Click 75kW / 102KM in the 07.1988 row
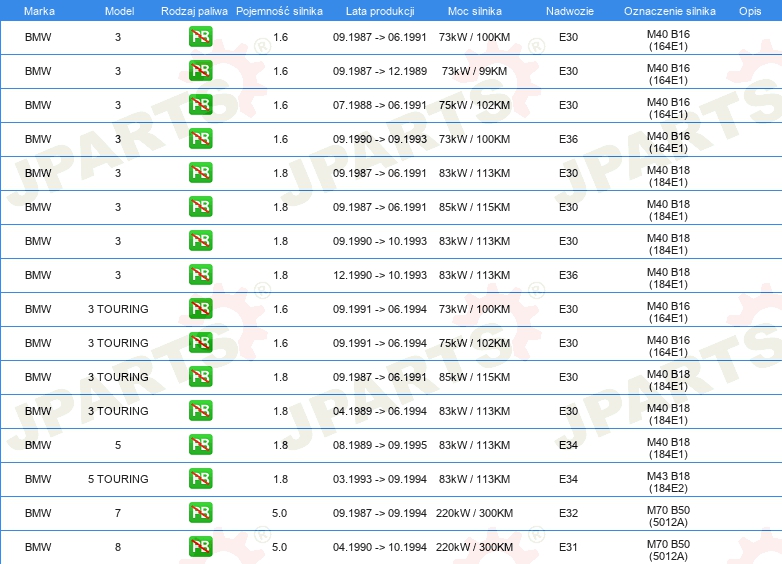This screenshot has height=564, width=782. (x=474, y=105)
